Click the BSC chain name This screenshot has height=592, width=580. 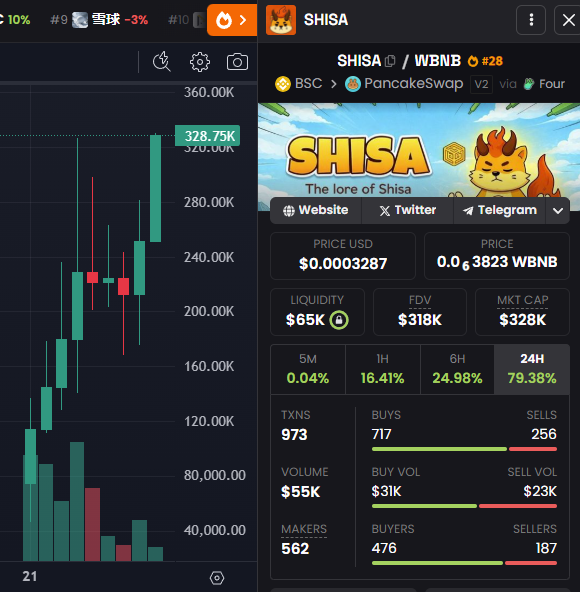pos(309,83)
